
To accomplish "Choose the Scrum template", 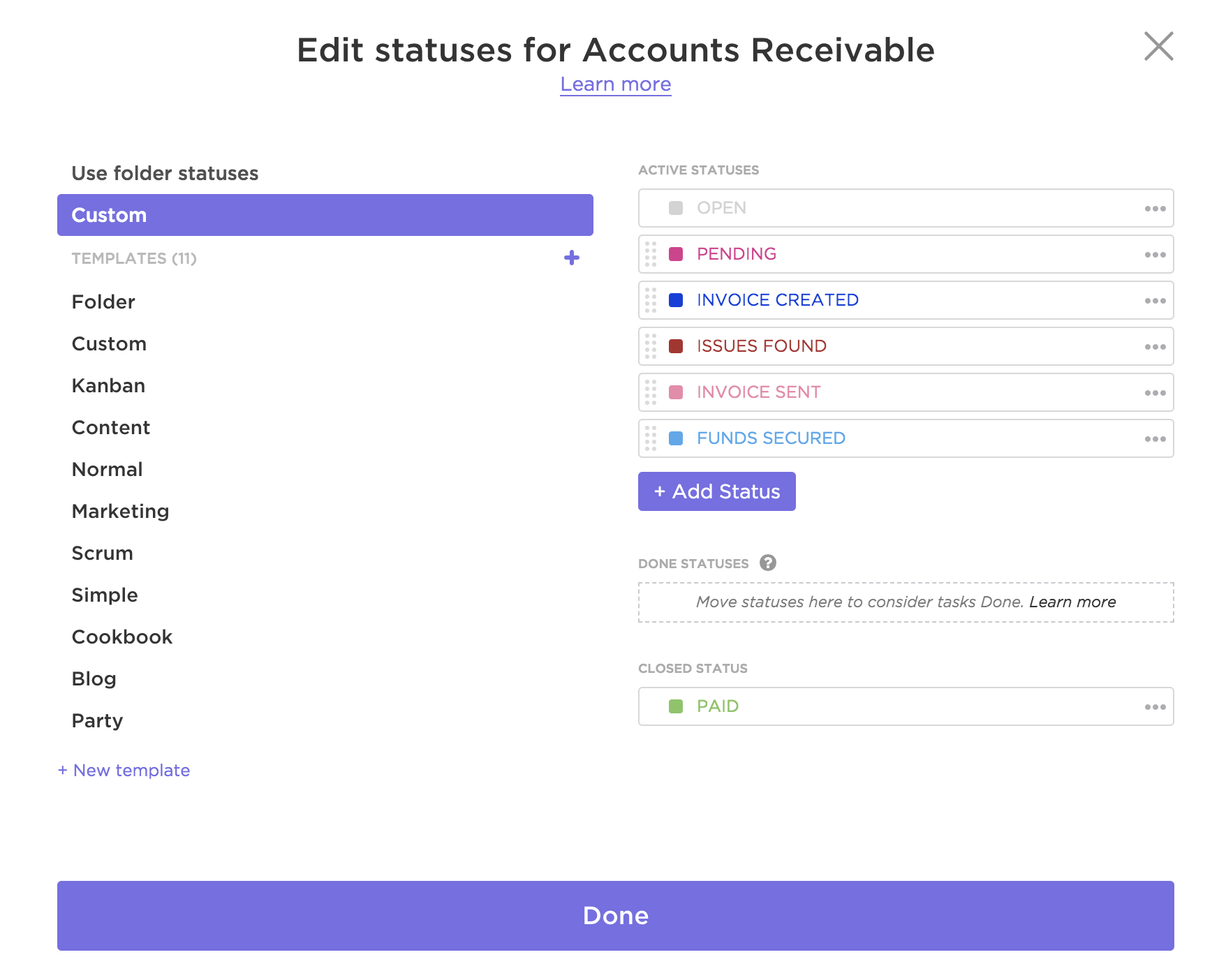I will (x=102, y=553).
